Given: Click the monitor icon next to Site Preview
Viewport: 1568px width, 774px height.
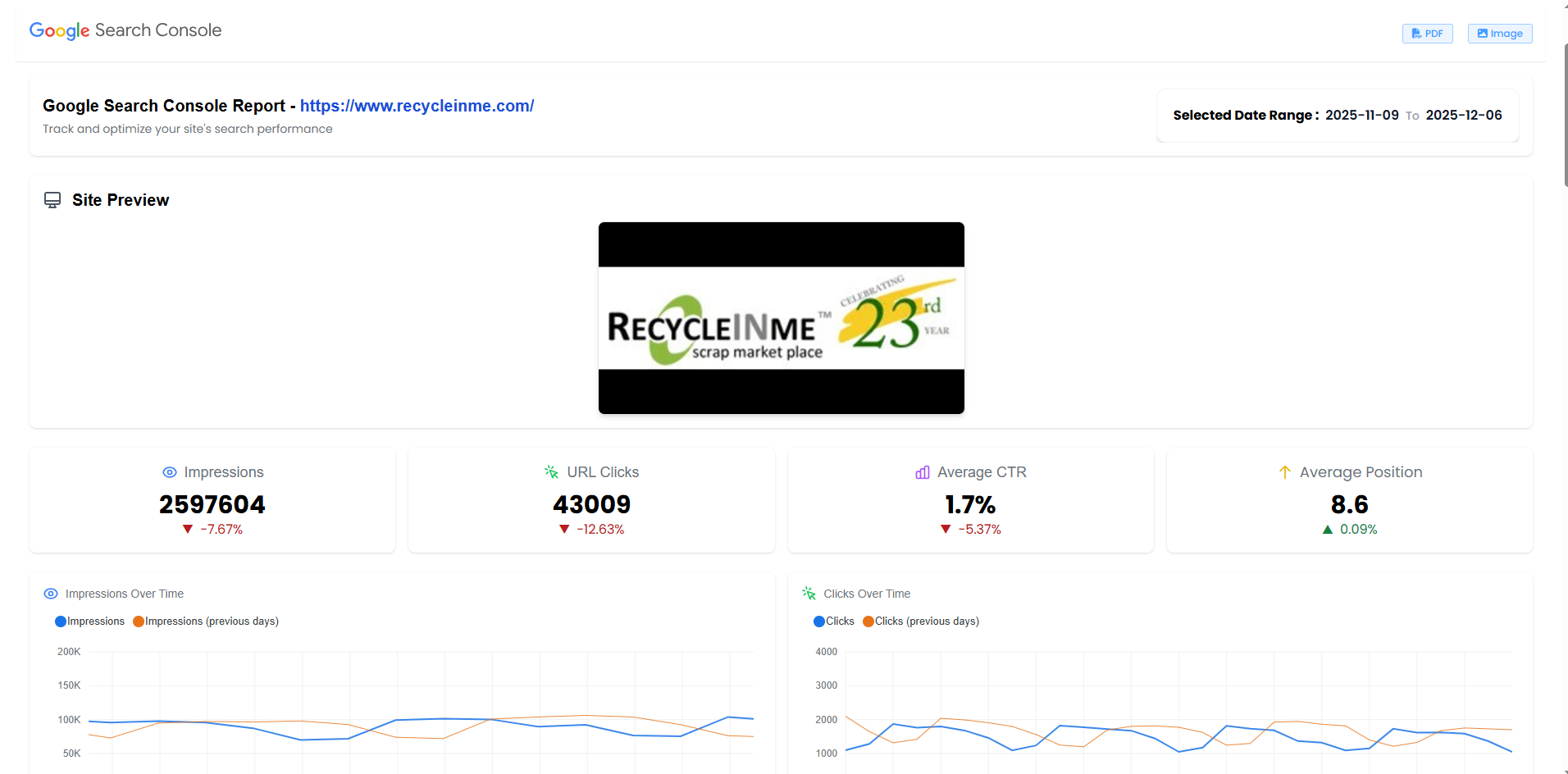Looking at the screenshot, I should (x=52, y=199).
